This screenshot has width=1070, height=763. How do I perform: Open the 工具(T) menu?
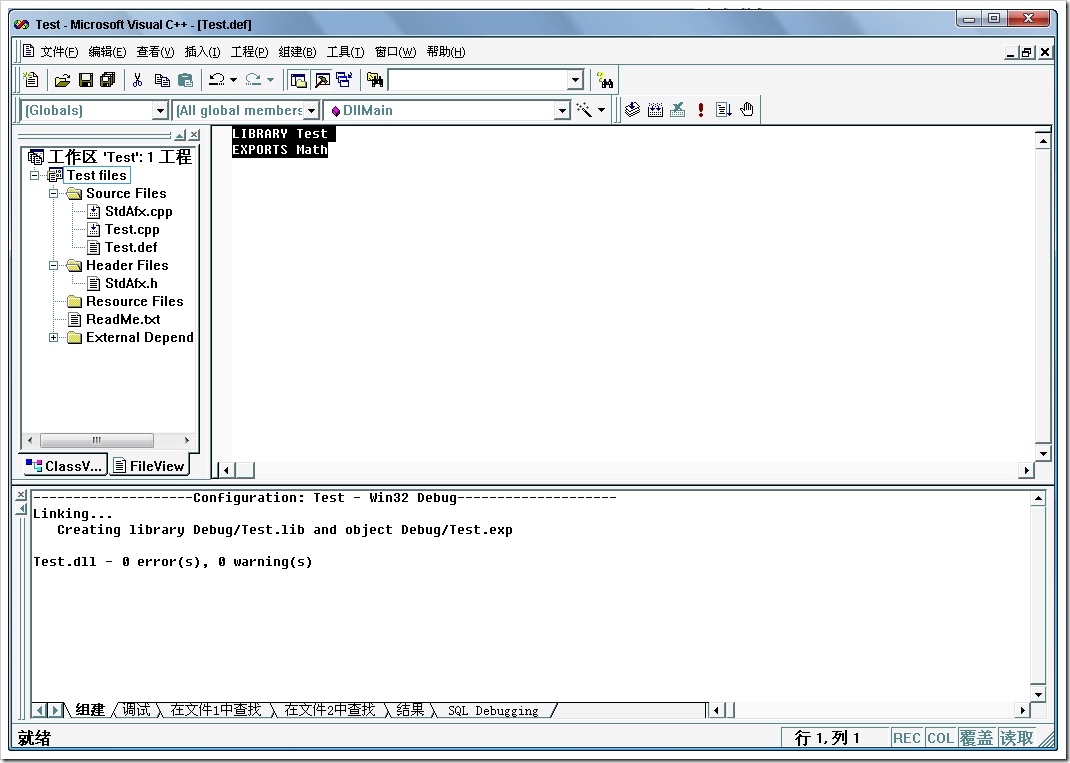pyautogui.click(x=345, y=52)
